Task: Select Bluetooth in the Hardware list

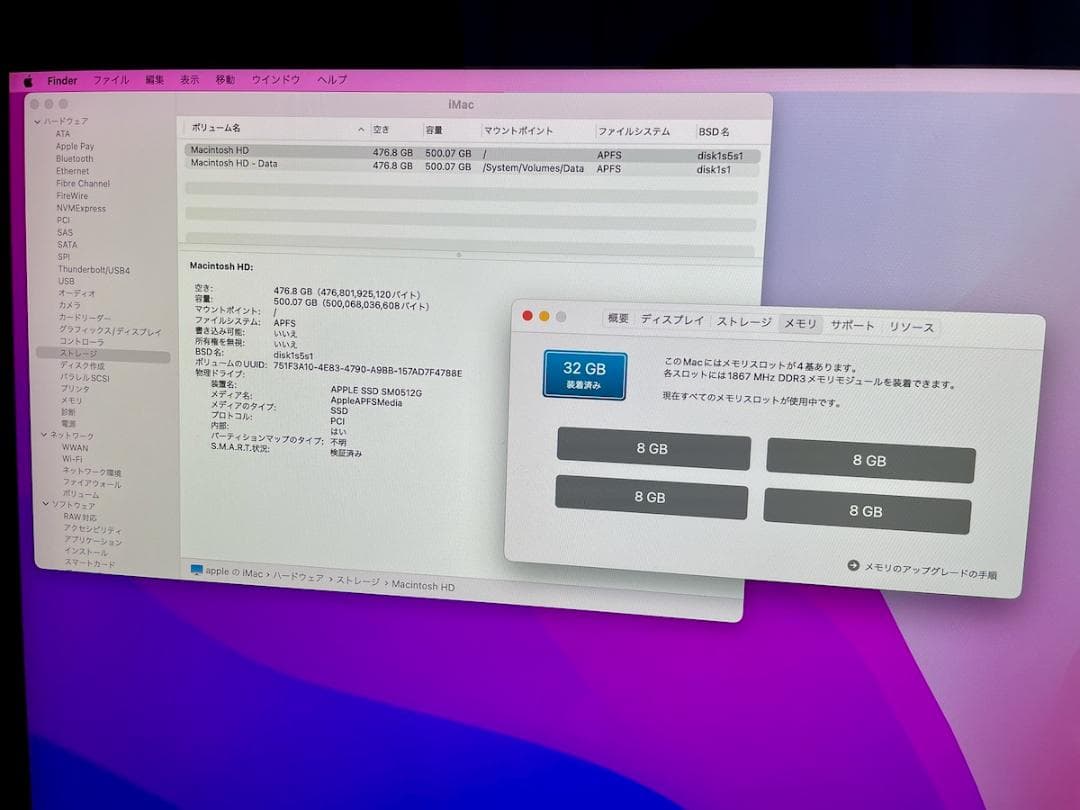Action: 73,159
